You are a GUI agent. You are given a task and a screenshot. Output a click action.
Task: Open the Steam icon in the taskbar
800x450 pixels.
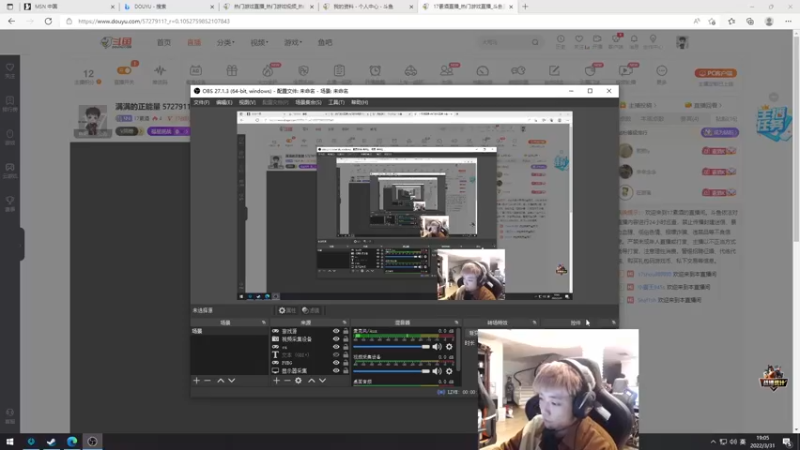[x=51, y=441]
